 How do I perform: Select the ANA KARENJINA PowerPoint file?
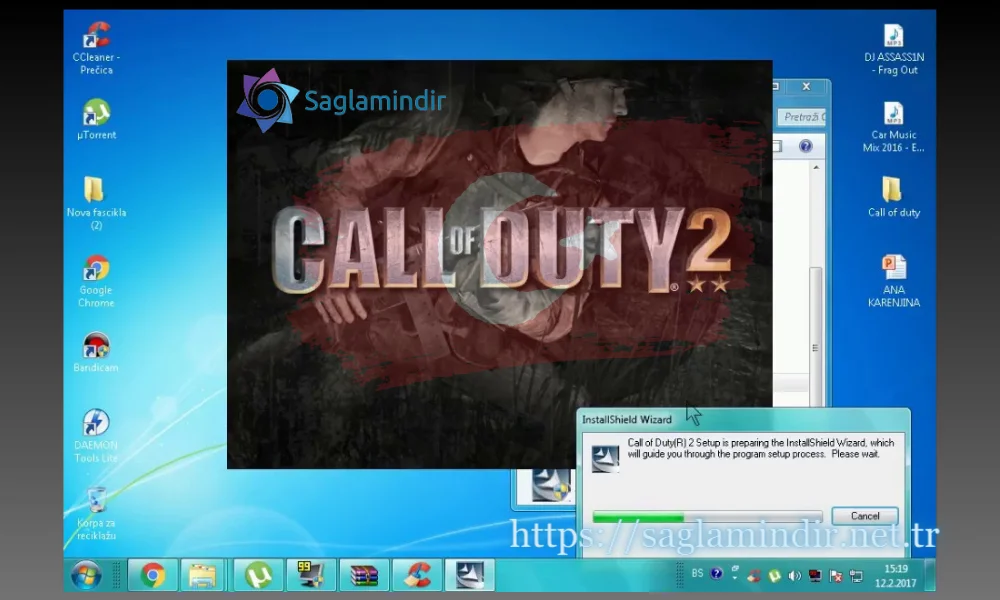pyautogui.click(x=893, y=281)
